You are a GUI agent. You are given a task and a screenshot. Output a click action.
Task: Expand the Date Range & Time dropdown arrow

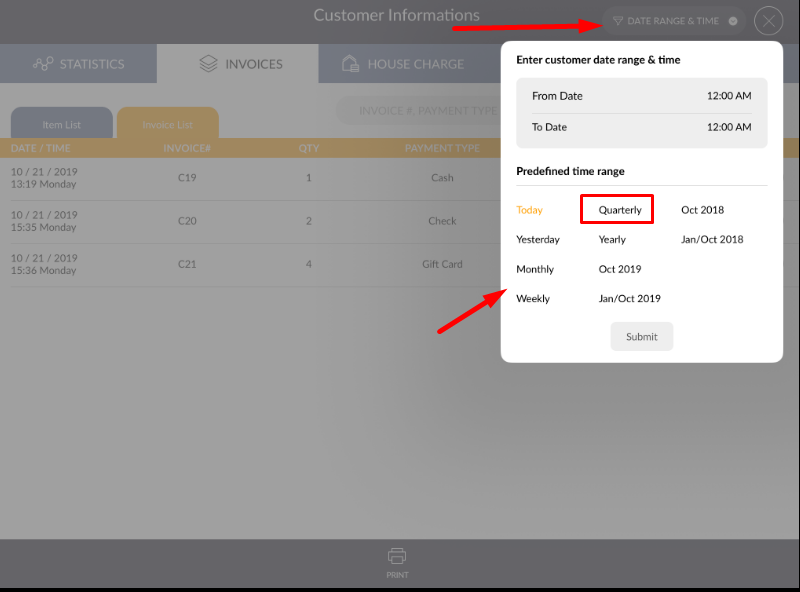pos(733,21)
